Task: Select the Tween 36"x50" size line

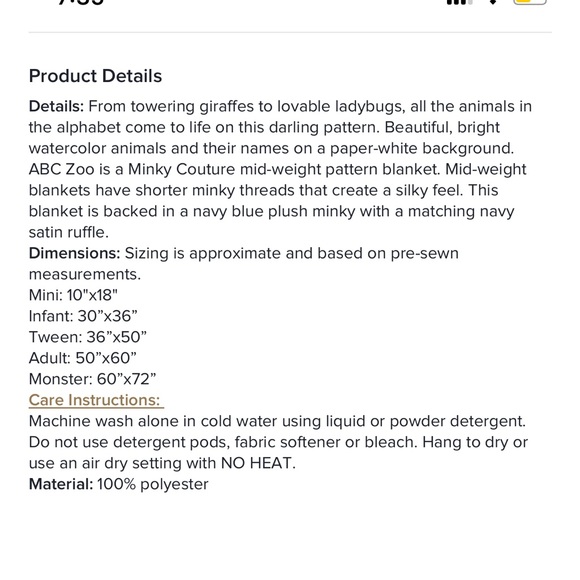Action: (x=88, y=337)
